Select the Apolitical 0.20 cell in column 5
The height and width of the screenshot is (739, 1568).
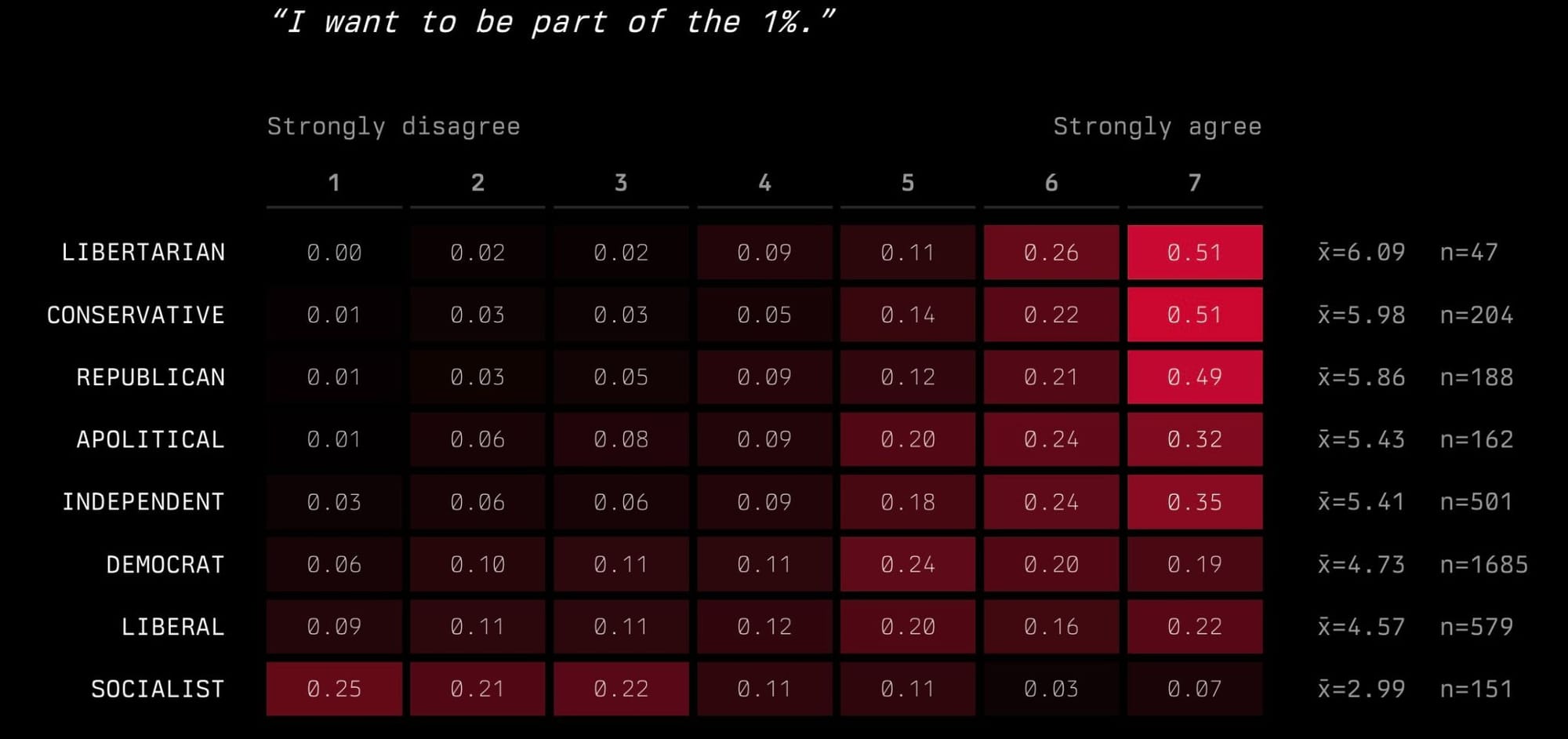click(x=908, y=439)
